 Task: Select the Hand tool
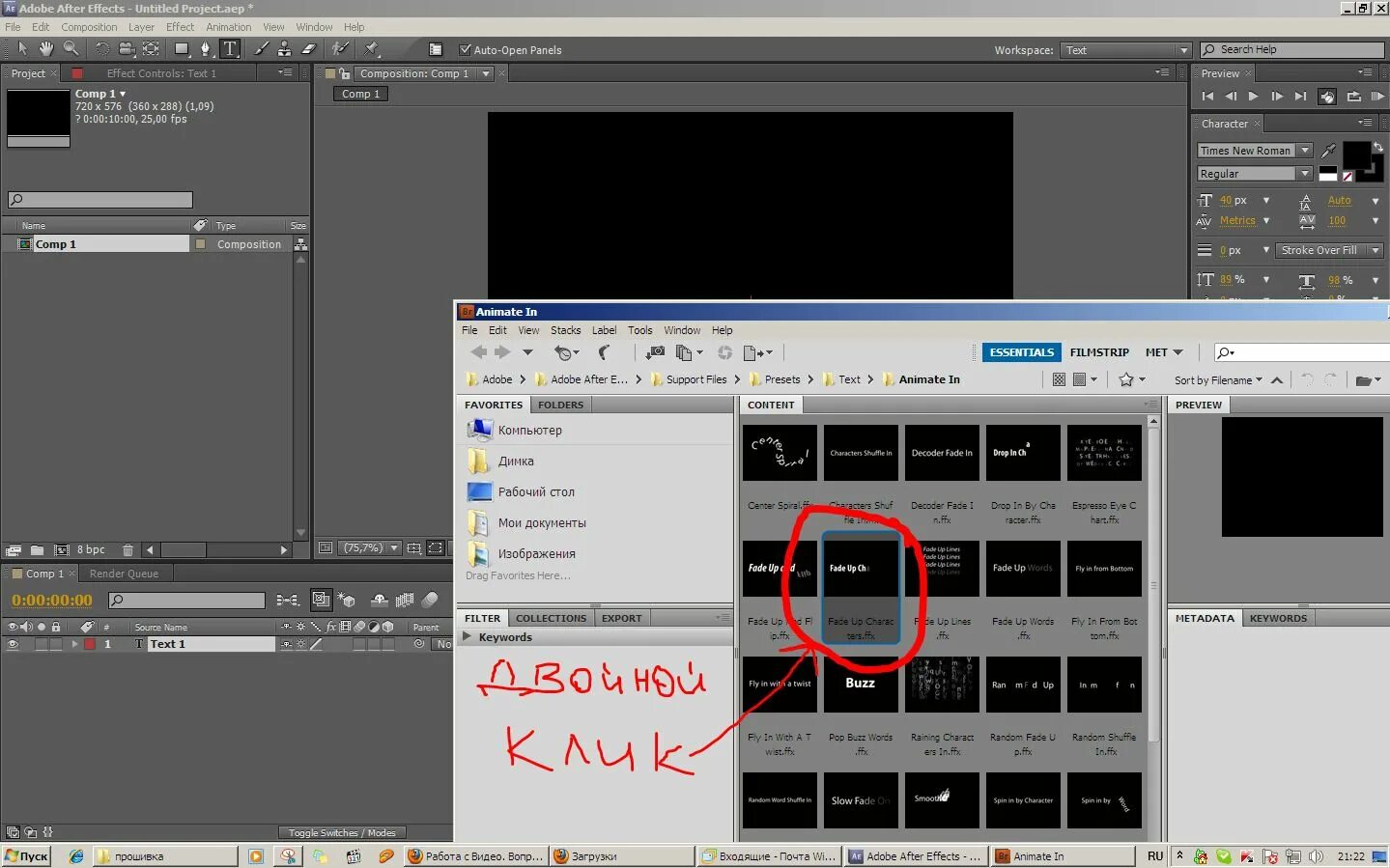[x=46, y=49]
